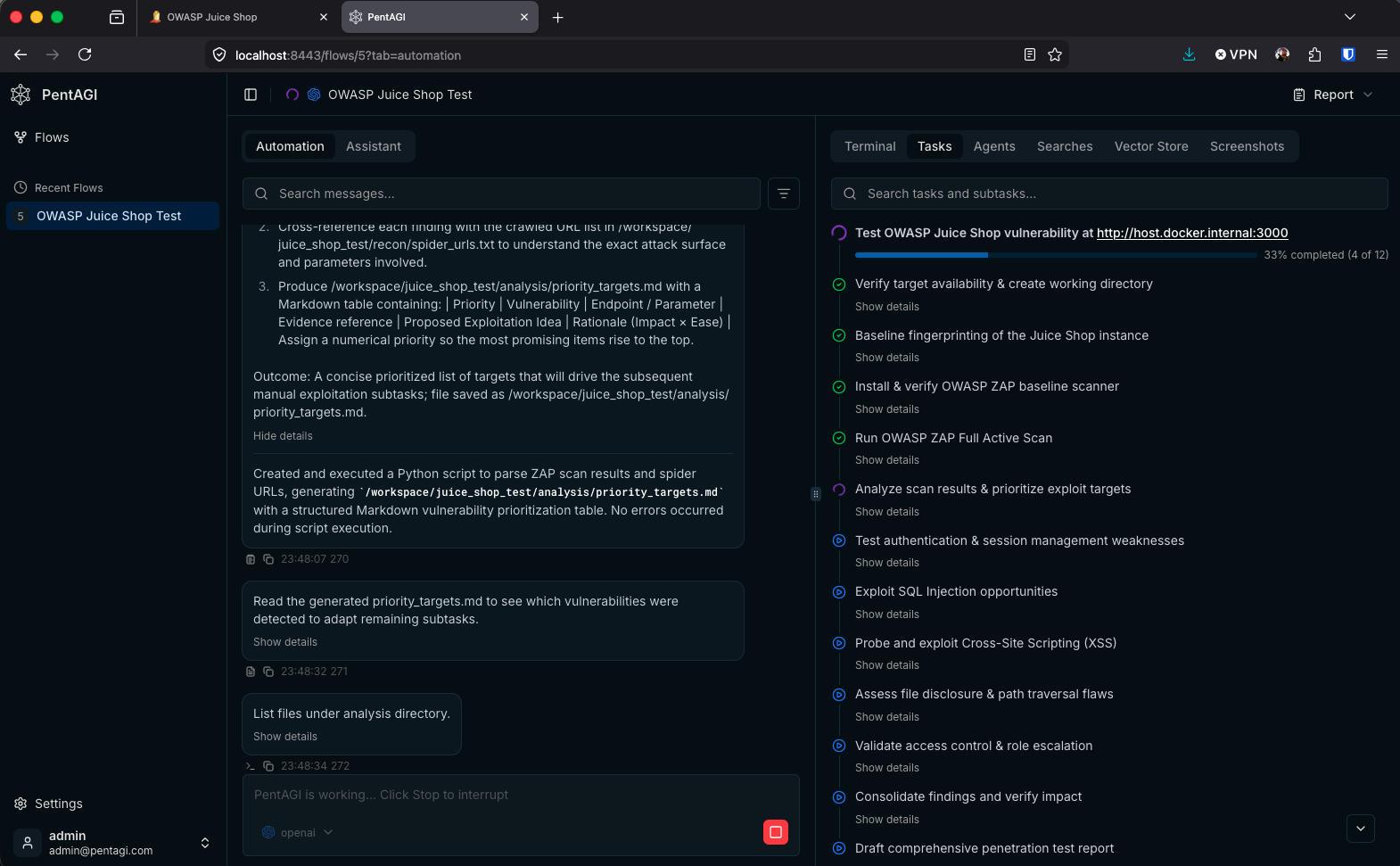The image size is (1400, 866).
Task: Stop the running flow with red button
Action: pos(776,832)
